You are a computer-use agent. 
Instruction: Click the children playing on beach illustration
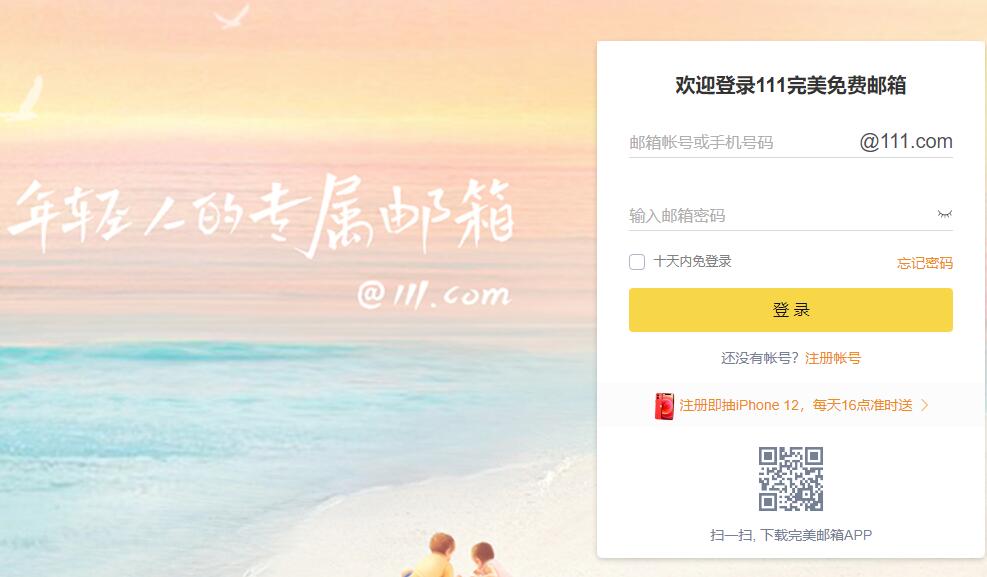[461, 555]
